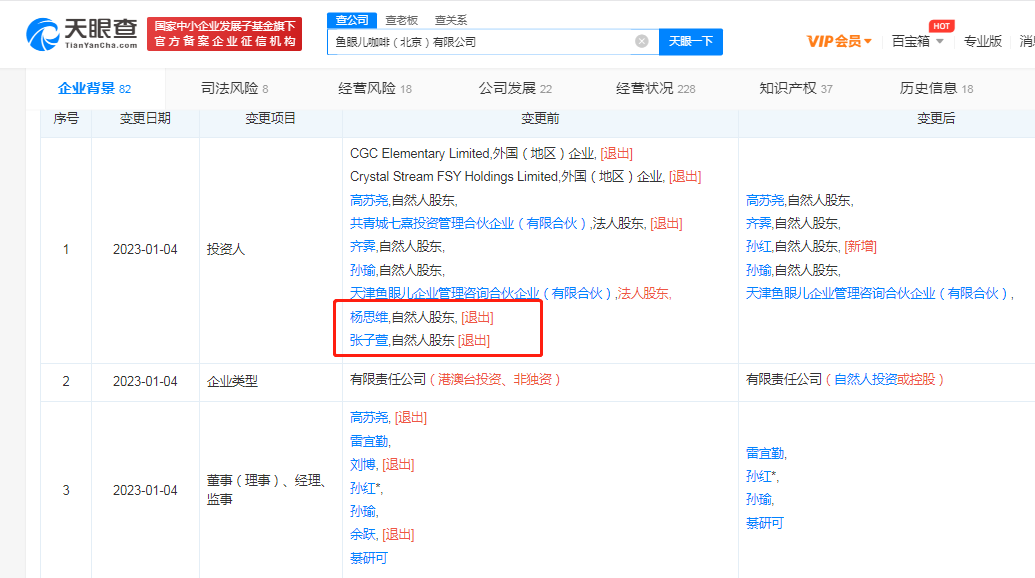This screenshot has width=1035, height=578.
Task: Open 綦研可 link in directors 变更前
Action: point(369,558)
